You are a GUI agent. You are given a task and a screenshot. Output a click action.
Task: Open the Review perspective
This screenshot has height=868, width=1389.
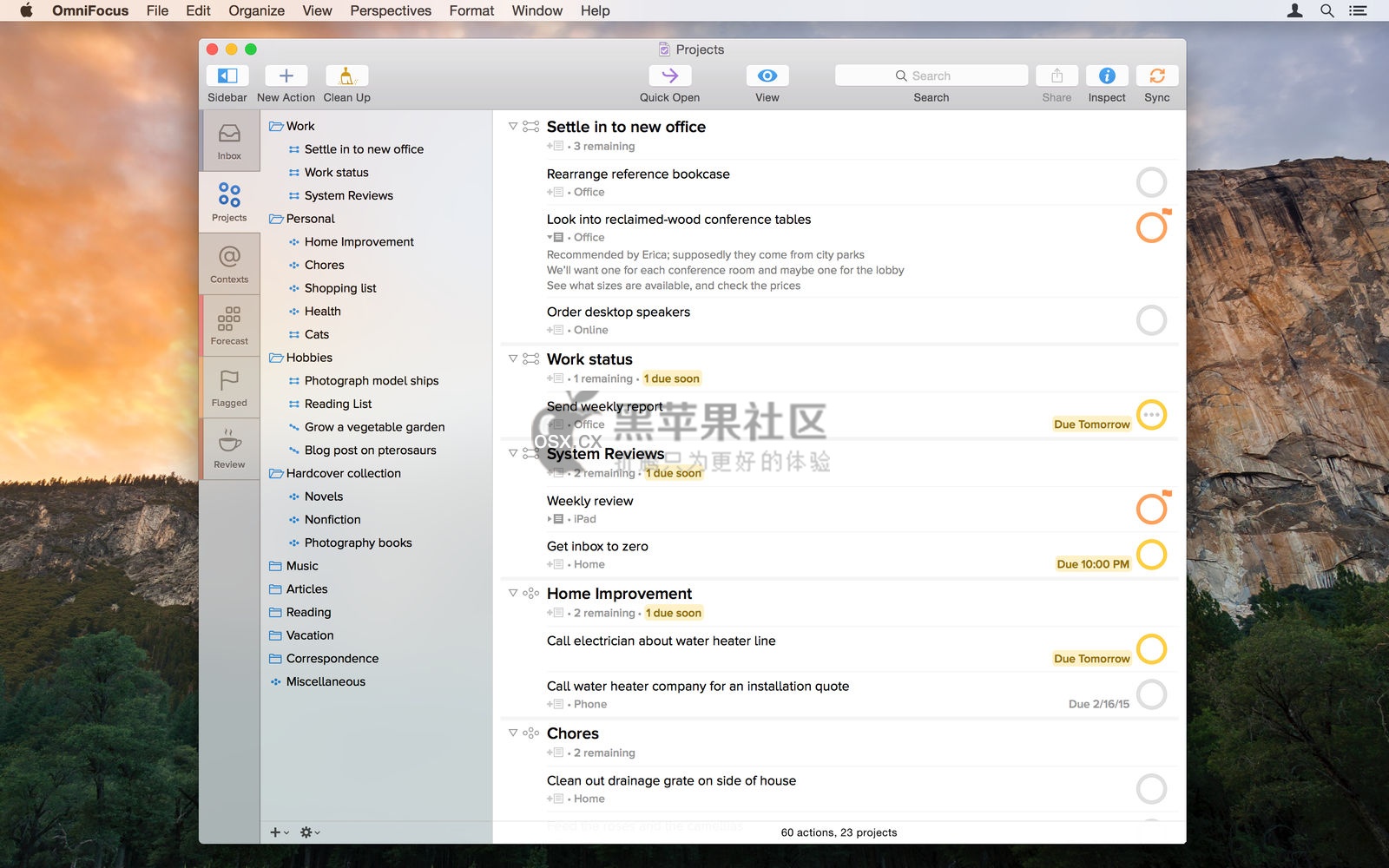pos(229,449)
